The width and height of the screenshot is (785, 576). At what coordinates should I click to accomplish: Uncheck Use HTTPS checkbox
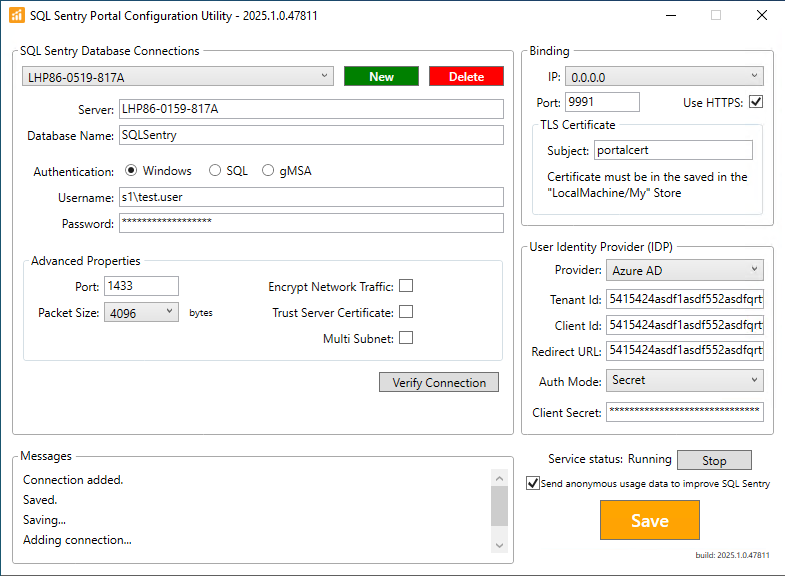pyautogui.click(x=755, y=102)
